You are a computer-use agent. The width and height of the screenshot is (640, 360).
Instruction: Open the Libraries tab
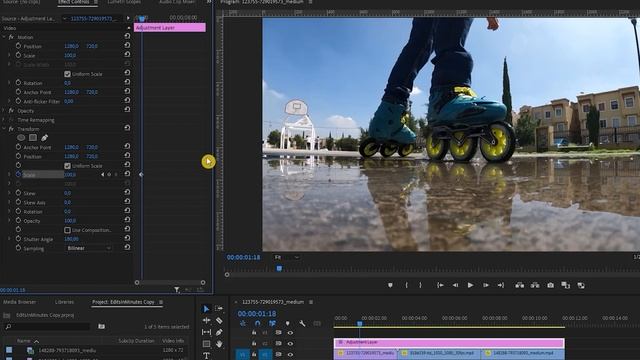pyautogui.click(x=64, y=302)
